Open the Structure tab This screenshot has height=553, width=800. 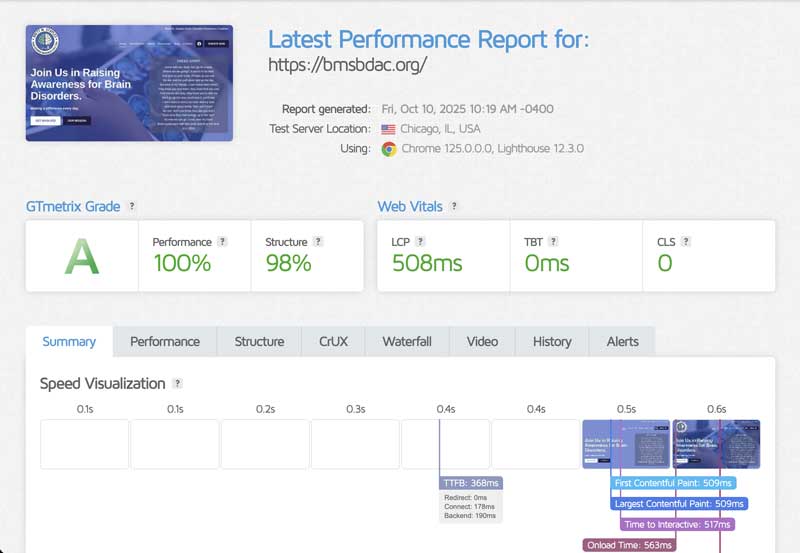259,342
